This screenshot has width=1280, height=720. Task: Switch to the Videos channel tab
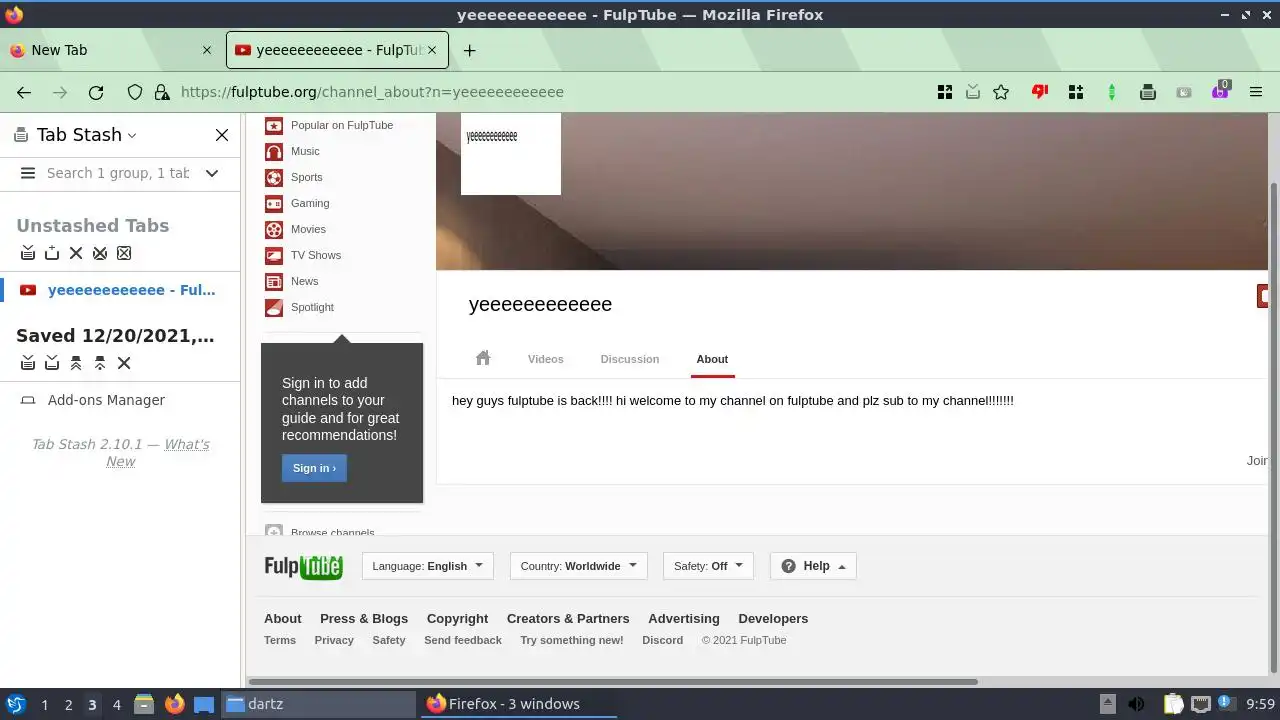[x=546, y=359]
